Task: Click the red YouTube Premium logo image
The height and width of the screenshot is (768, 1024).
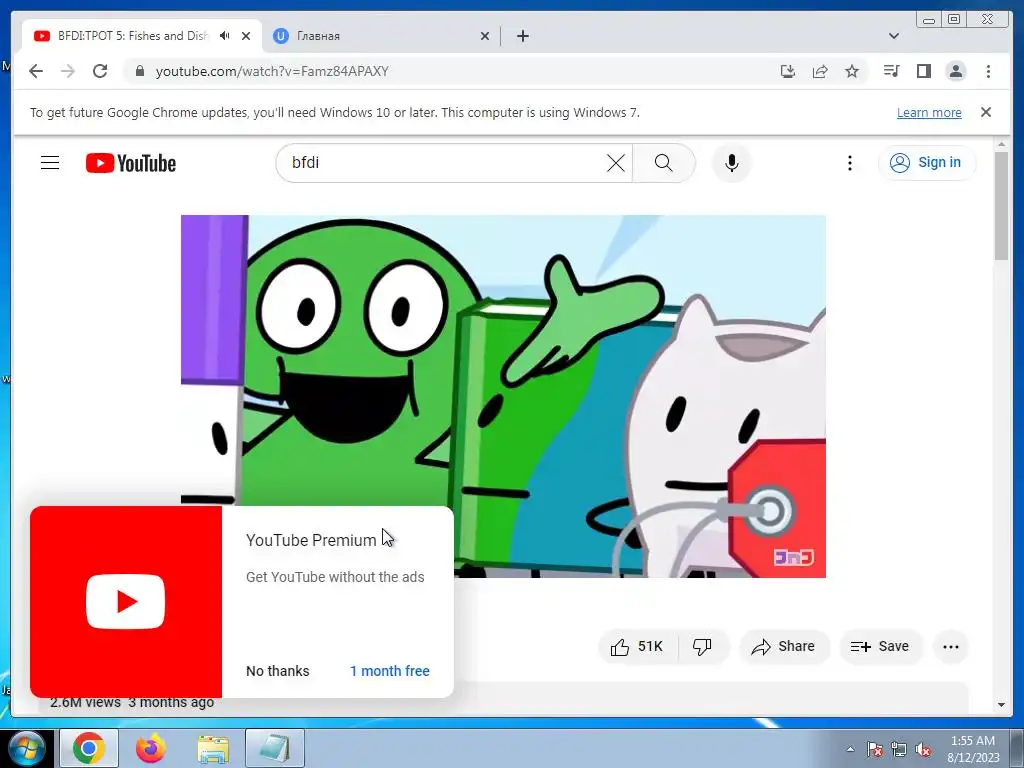Action: coord(126,601)
